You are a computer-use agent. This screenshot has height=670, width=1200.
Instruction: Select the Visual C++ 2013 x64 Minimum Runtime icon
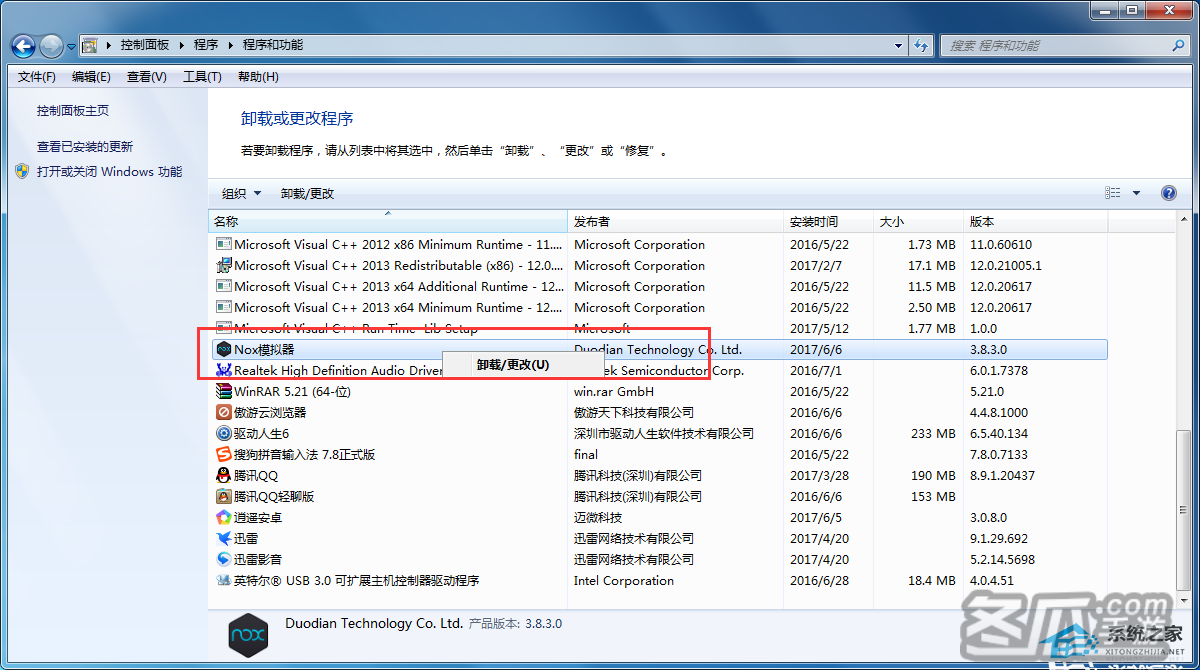coord(223,308)
